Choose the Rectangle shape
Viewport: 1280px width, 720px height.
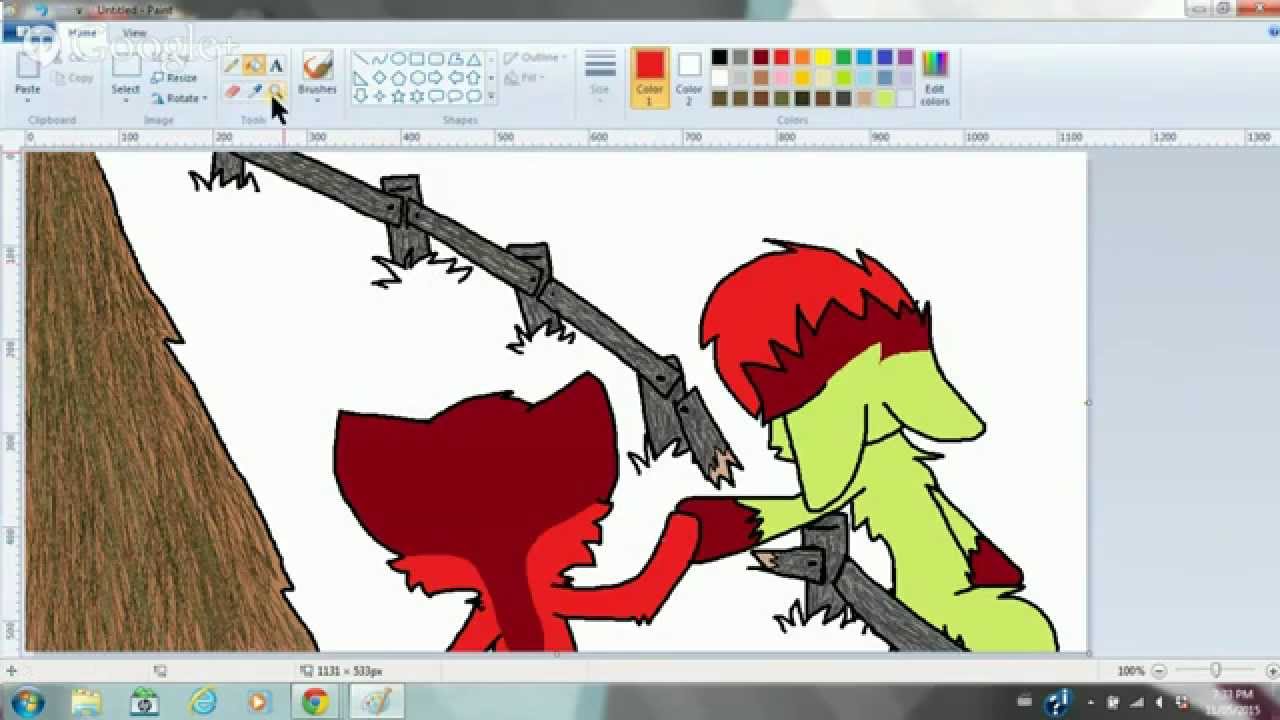[x=417, y=59]
